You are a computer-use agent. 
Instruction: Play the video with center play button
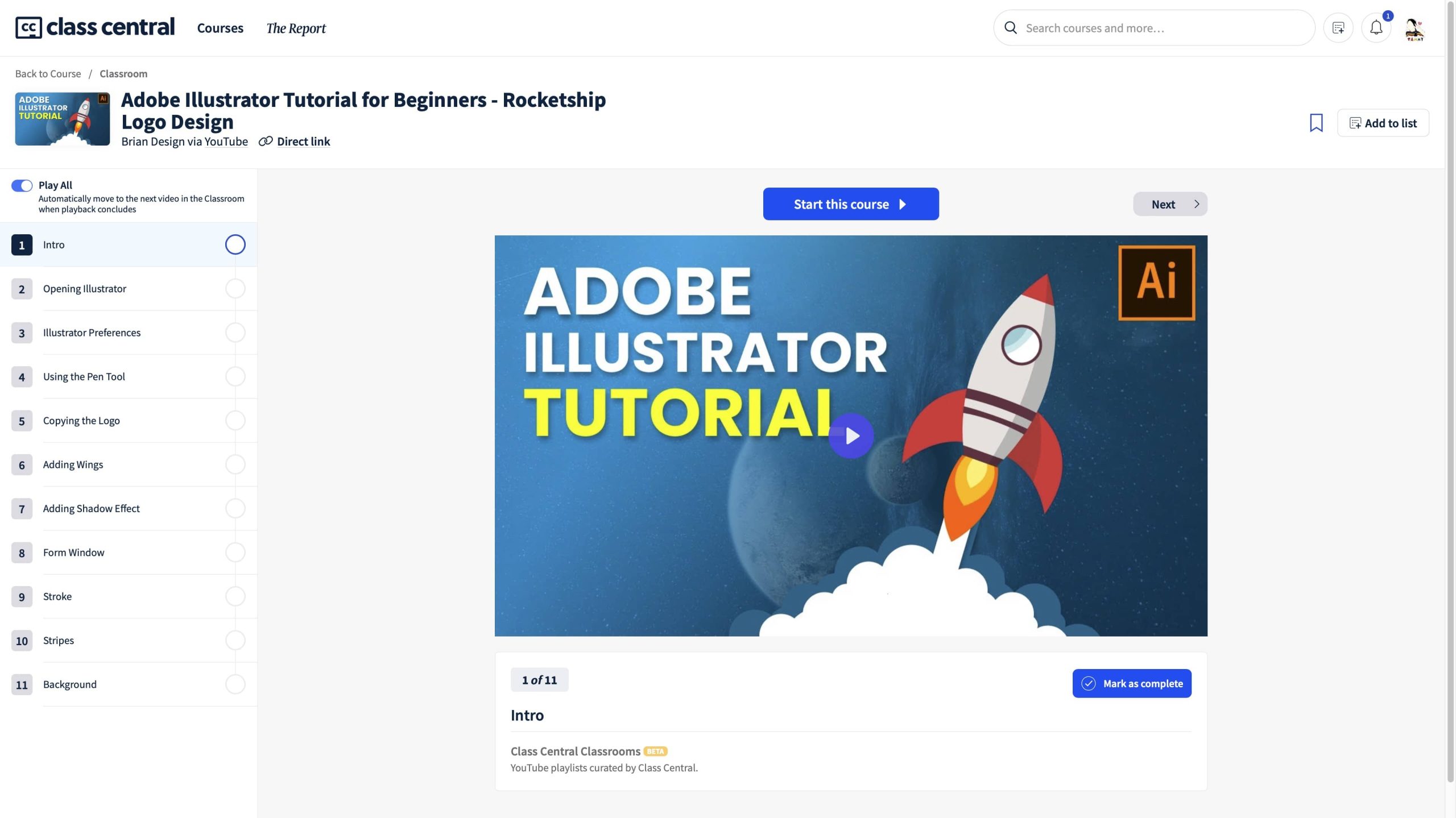[x=851, y=436]
